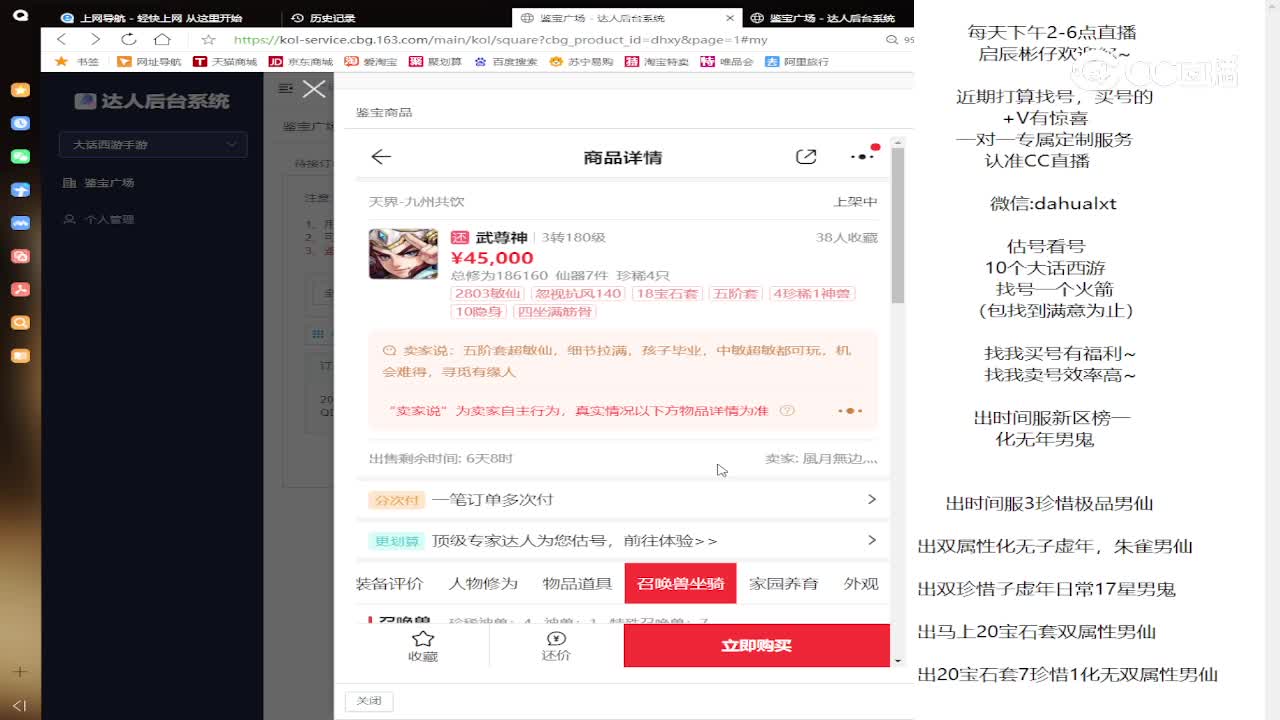The height and width of the screenshot is (720, 1280).
Task: Open the 阿里旅行 bookmark
Action: click(x=797, y=61)
